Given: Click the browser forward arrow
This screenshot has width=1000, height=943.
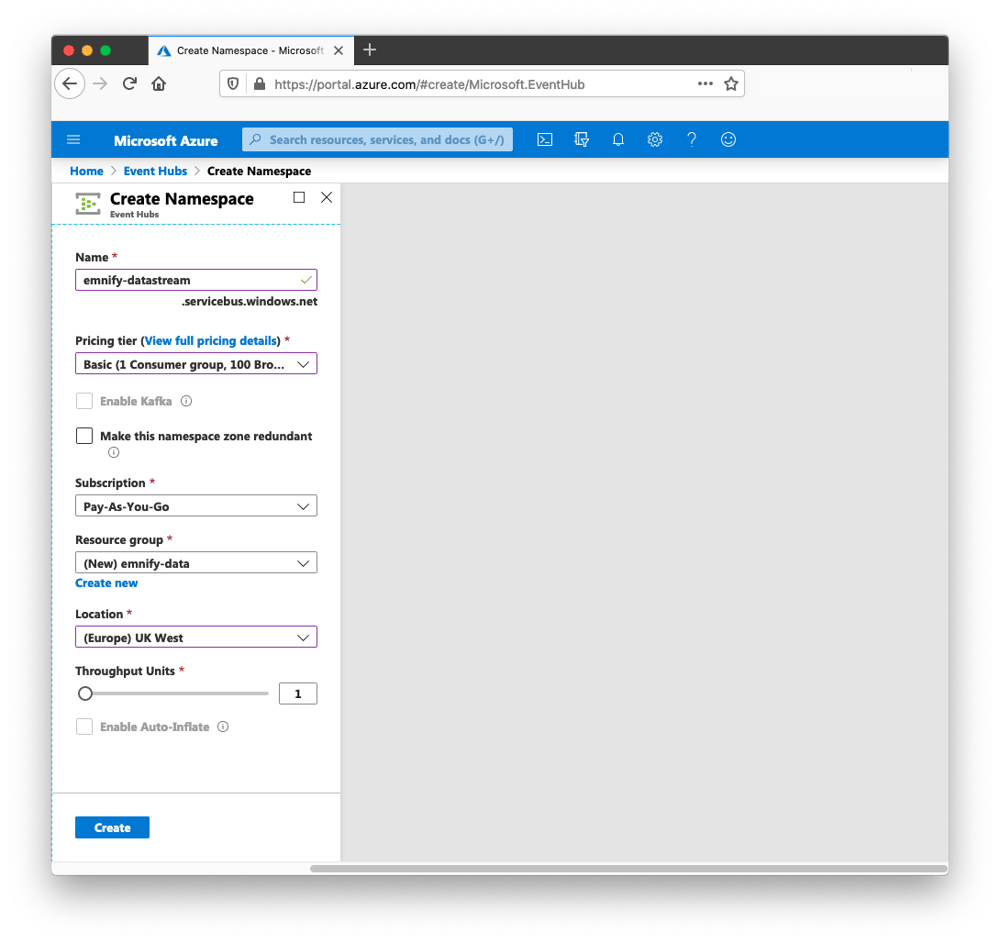Looking at the screenshot, I should (100, 84).
